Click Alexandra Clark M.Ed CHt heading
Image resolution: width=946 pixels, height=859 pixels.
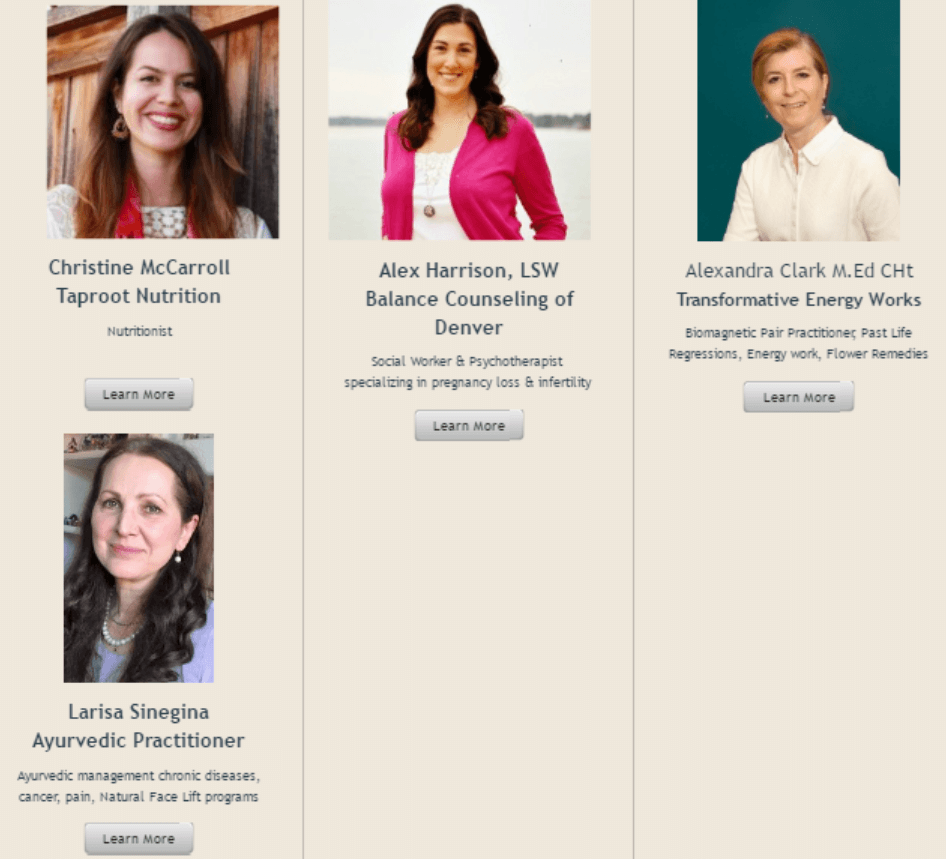coord(799,271)
